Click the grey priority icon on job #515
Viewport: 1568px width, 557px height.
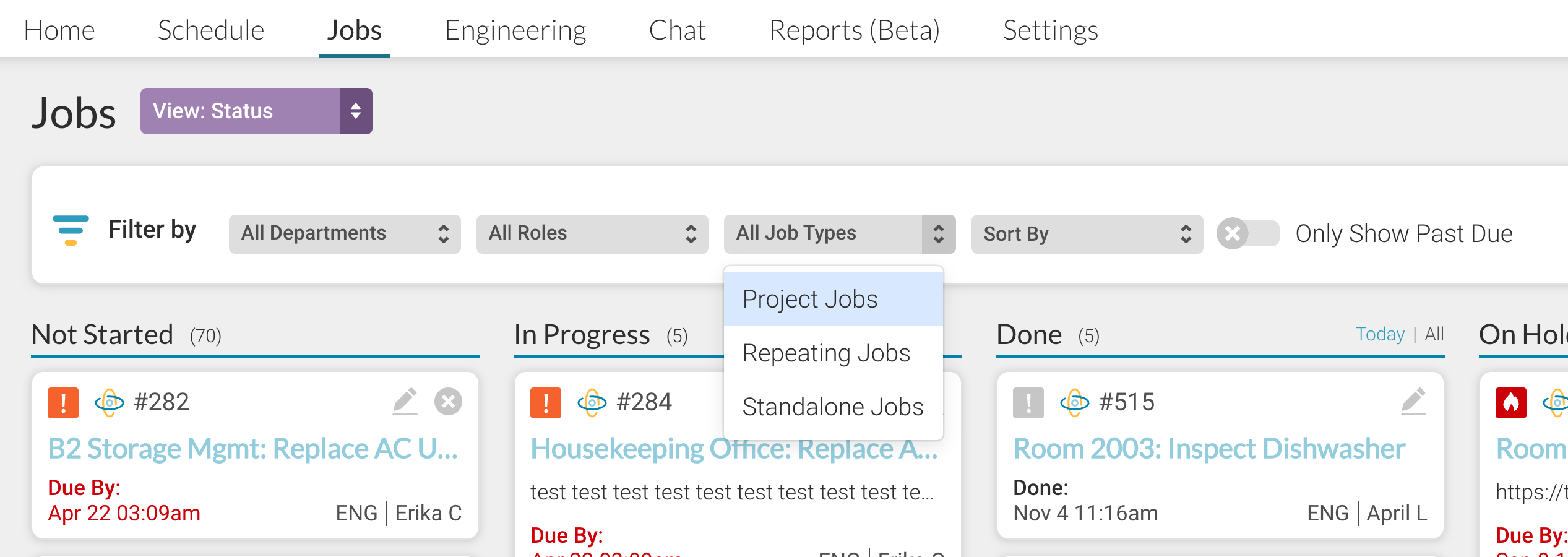click(x=1028, y=403)
